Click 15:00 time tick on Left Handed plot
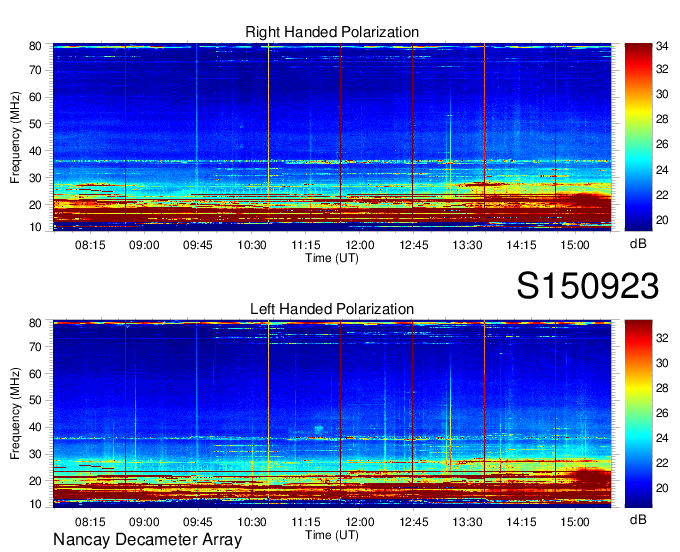This screenshot has height=552, width=680. click(575, 522)
